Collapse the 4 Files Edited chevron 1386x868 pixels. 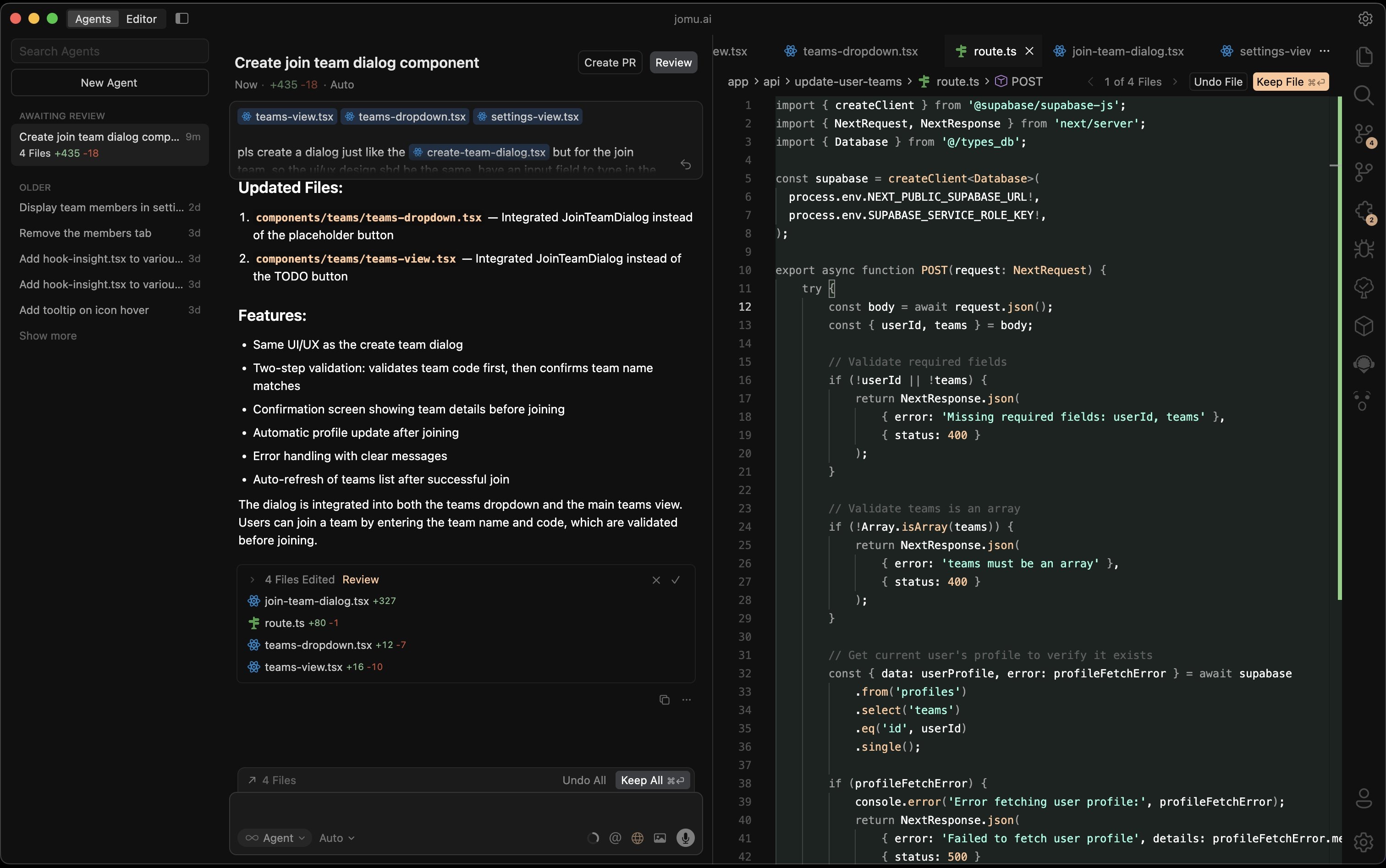pyautogui.click(x=252, y=580)
